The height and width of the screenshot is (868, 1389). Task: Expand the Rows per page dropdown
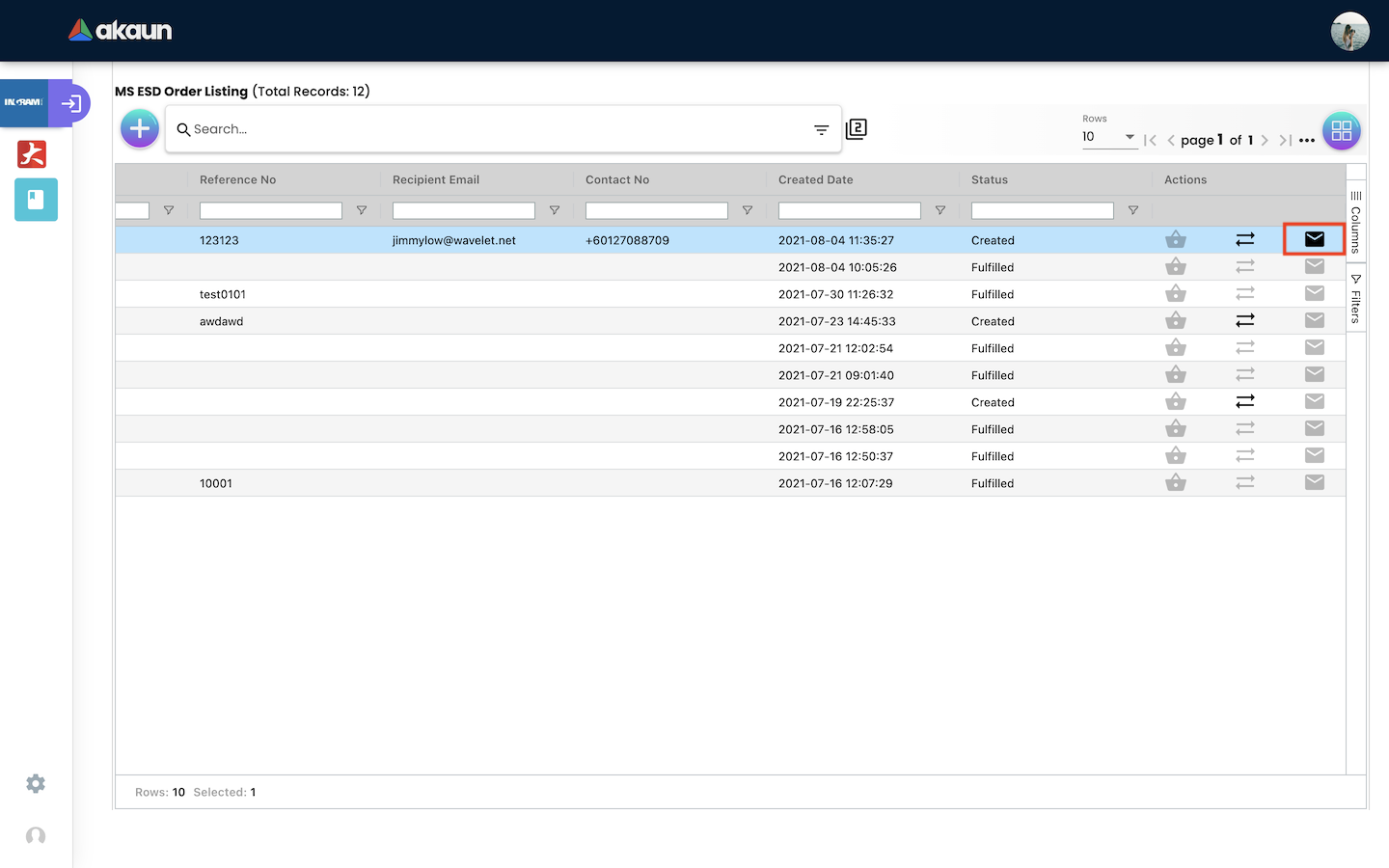click(1109, 137)
